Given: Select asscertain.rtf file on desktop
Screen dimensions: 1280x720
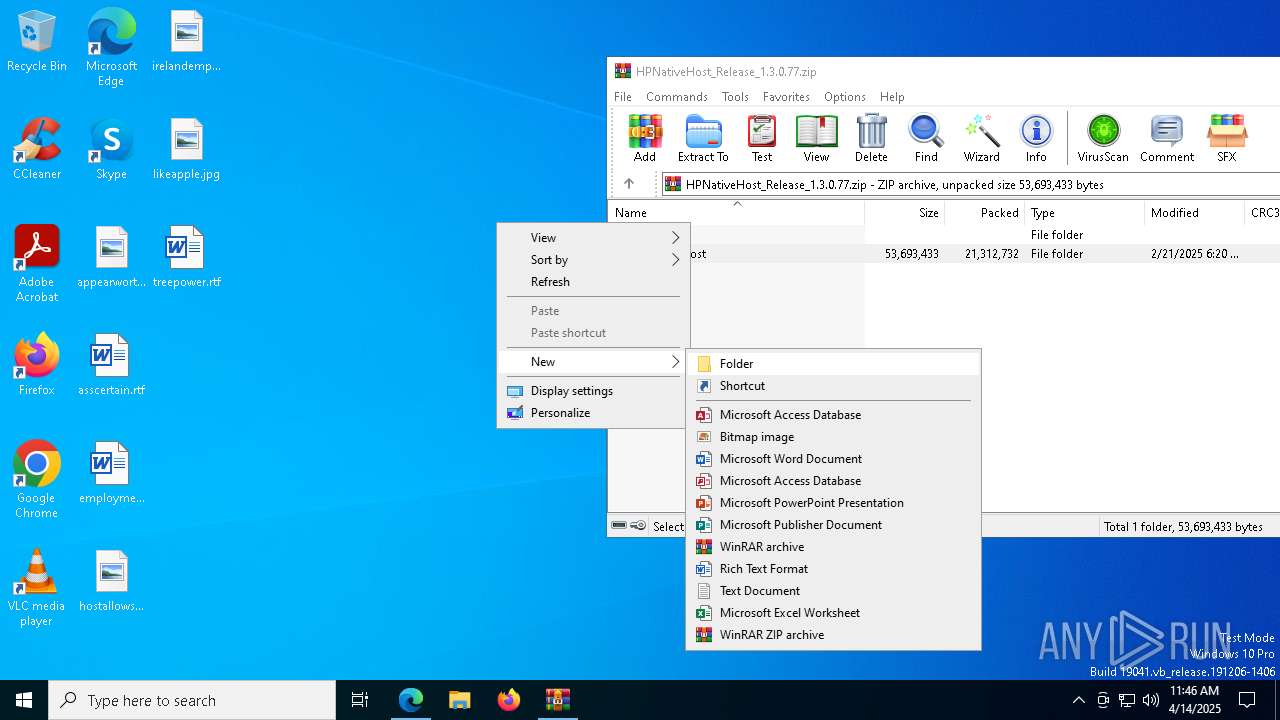Looking at the screenshot, I should (x=111, y=365).
